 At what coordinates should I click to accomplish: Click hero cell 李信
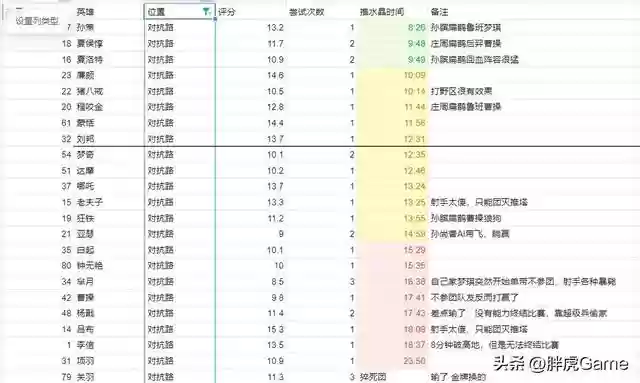85,345
